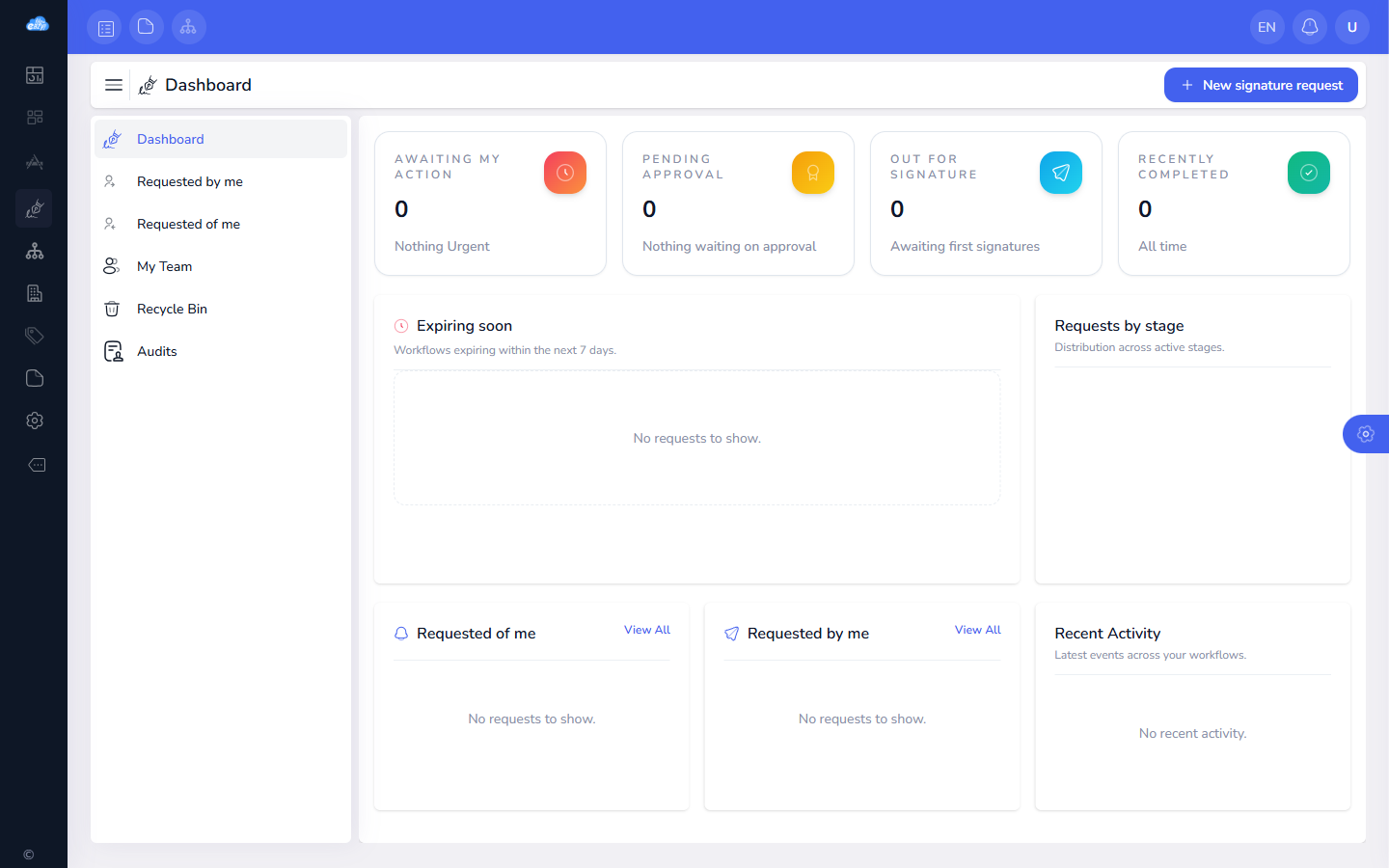The height and width of the screenshot is (868, 1389).
Task: Click the copyright symbol at the sidebar bottom
Action: 29,854
